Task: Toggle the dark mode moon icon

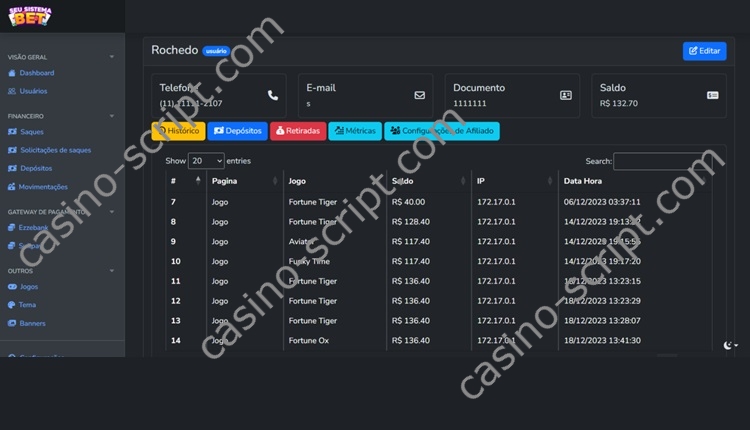Action: coord(729,345)
